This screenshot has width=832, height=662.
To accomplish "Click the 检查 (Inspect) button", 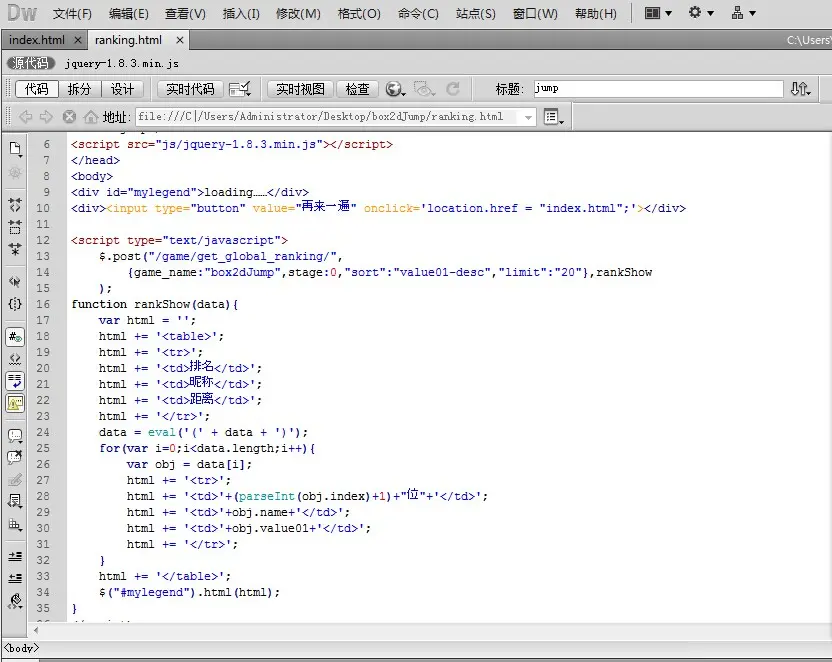I will coord(357,89).
